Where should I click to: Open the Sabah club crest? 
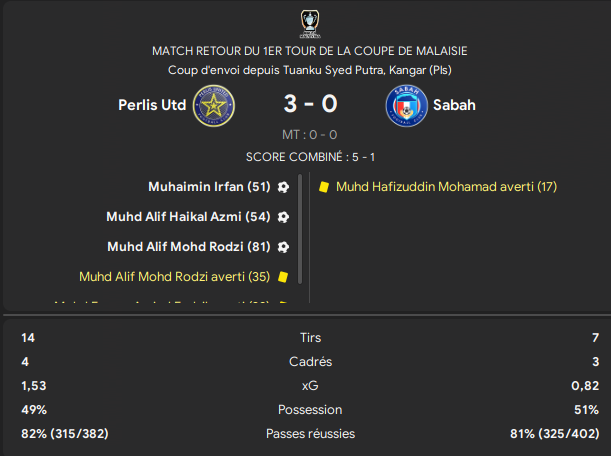click(406, 106)
